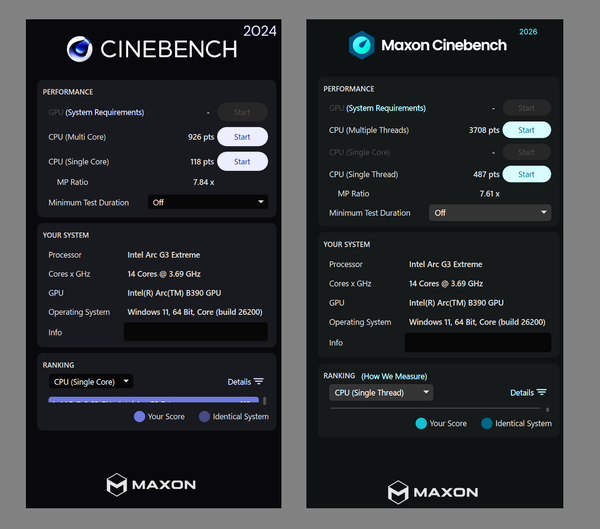Screen dimensions: 600x529
Task: Open System Requirements link in Cinebench 2024
Action: (x=104, y=112)
